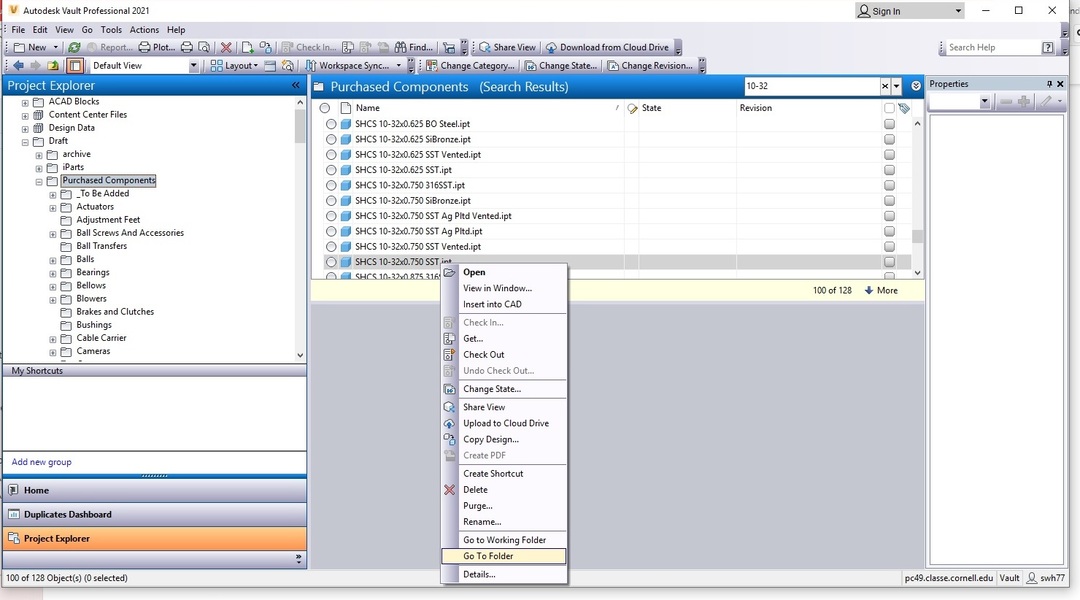Viewport: 1080px width, 600px height.
Task: Clear the 10-32 search with X
Action: point(885,86)
